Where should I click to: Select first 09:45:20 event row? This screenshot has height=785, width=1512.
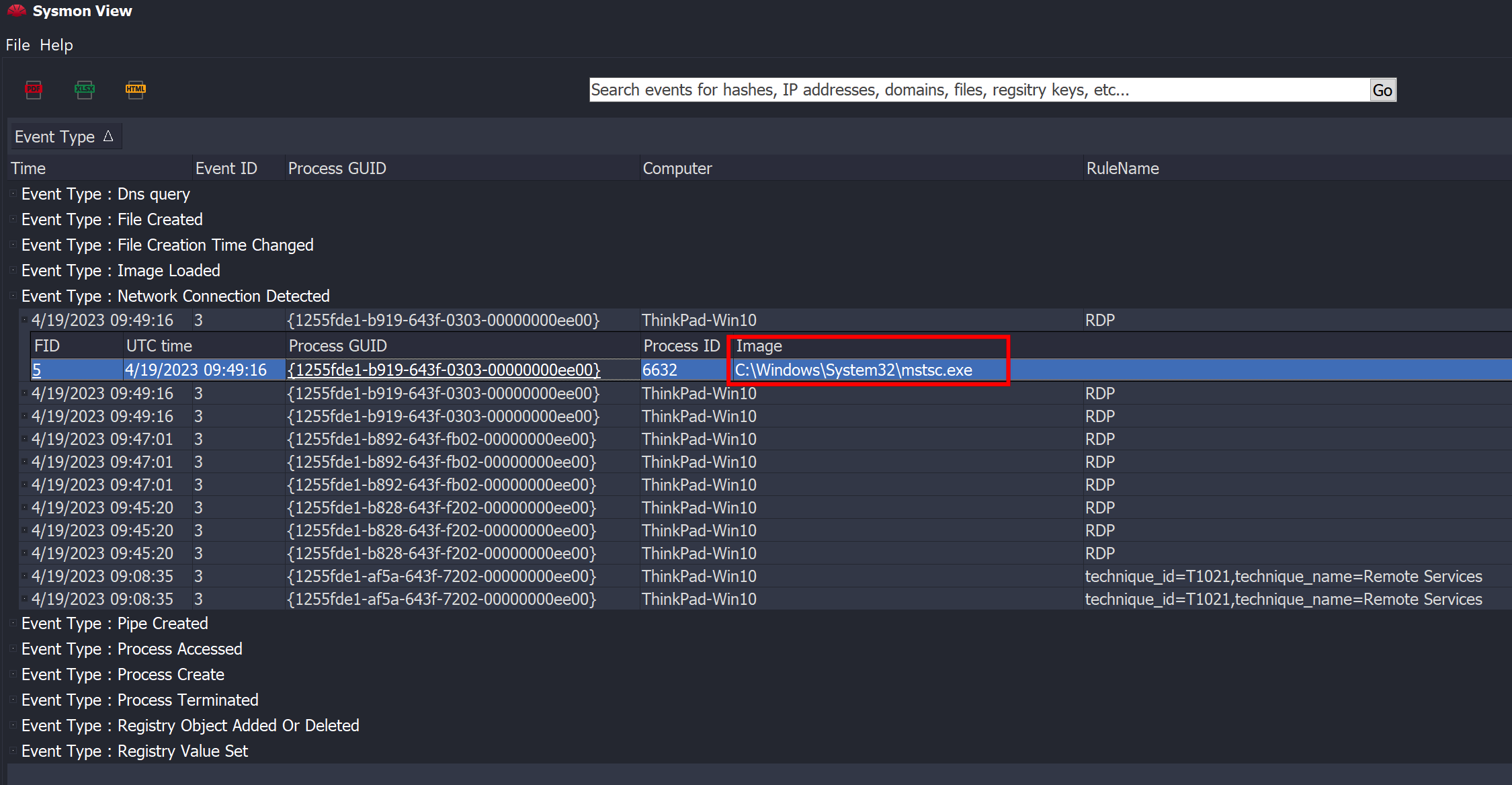click(766, 507)
